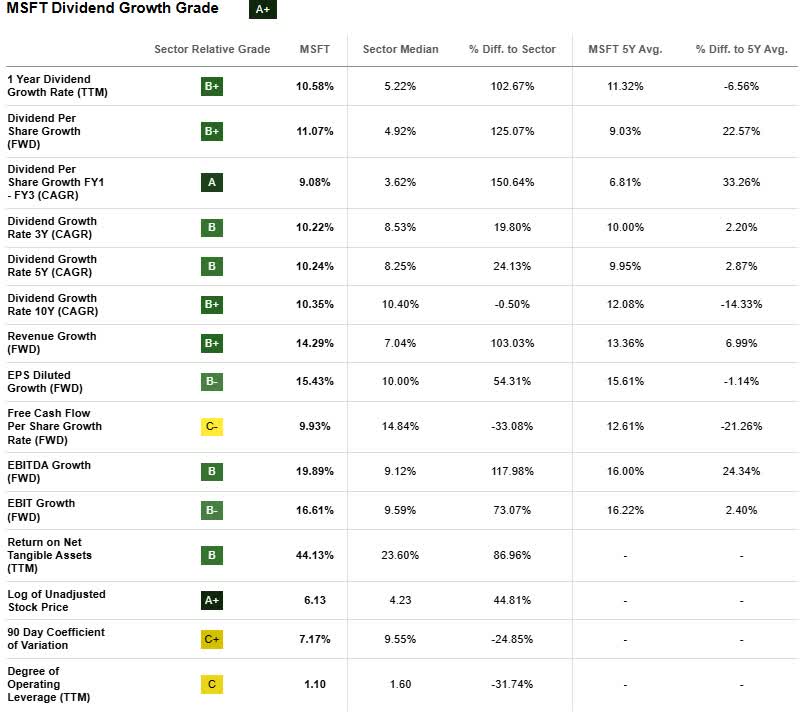This screenshot has height=722, width=804.
Task: Click the C+ grade badge for 90 Day Coefficient of Variation
Action: (212, 639)
